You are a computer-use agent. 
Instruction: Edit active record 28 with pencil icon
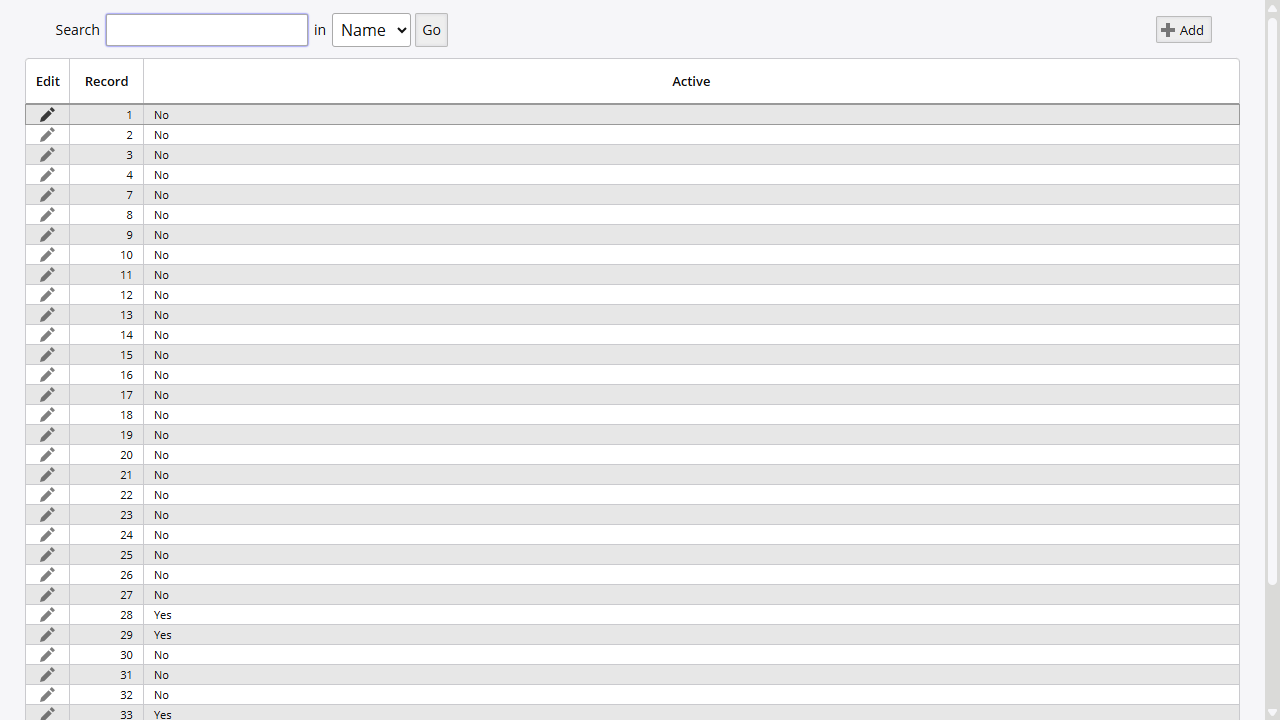pos(47,615)
